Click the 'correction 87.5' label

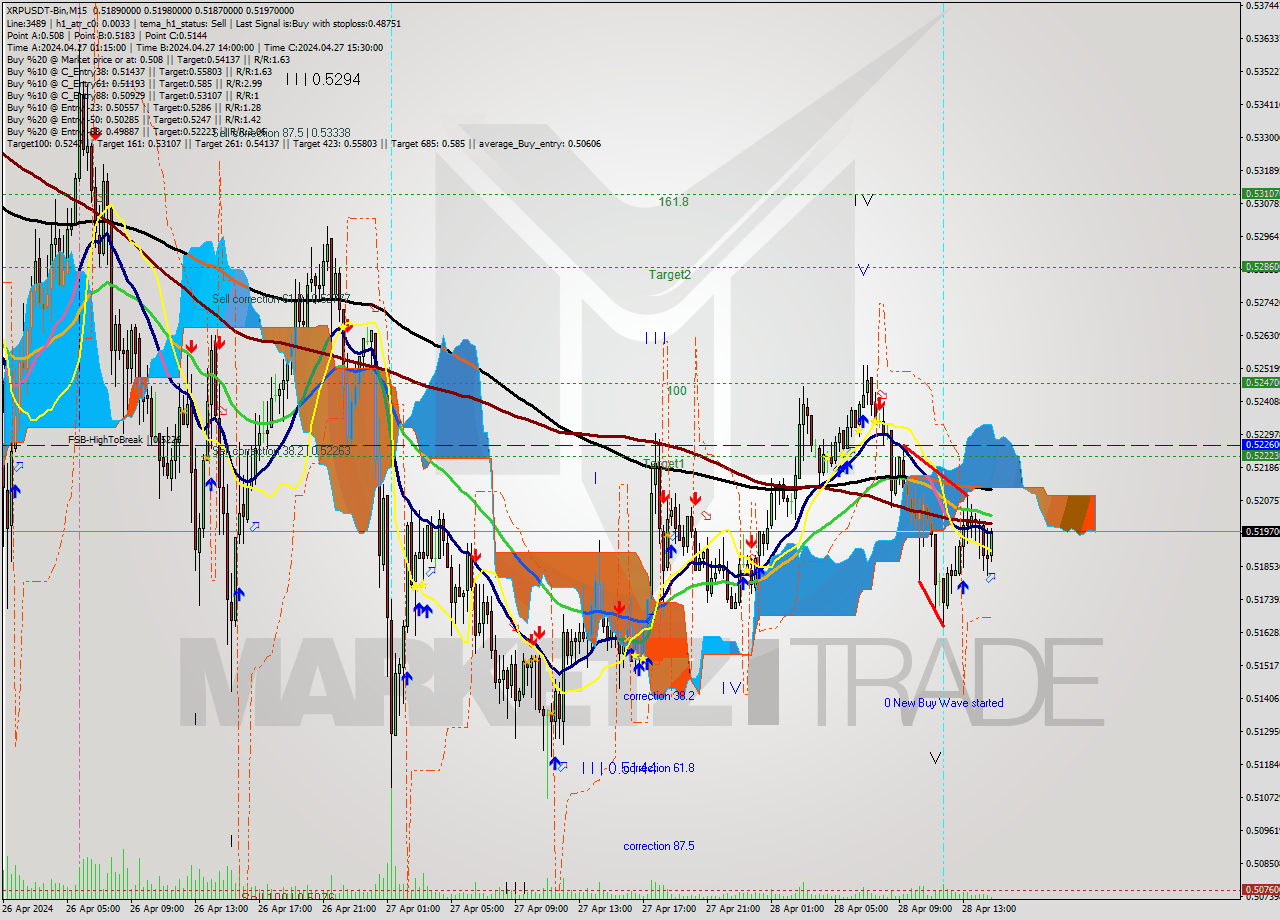[658, 846]
